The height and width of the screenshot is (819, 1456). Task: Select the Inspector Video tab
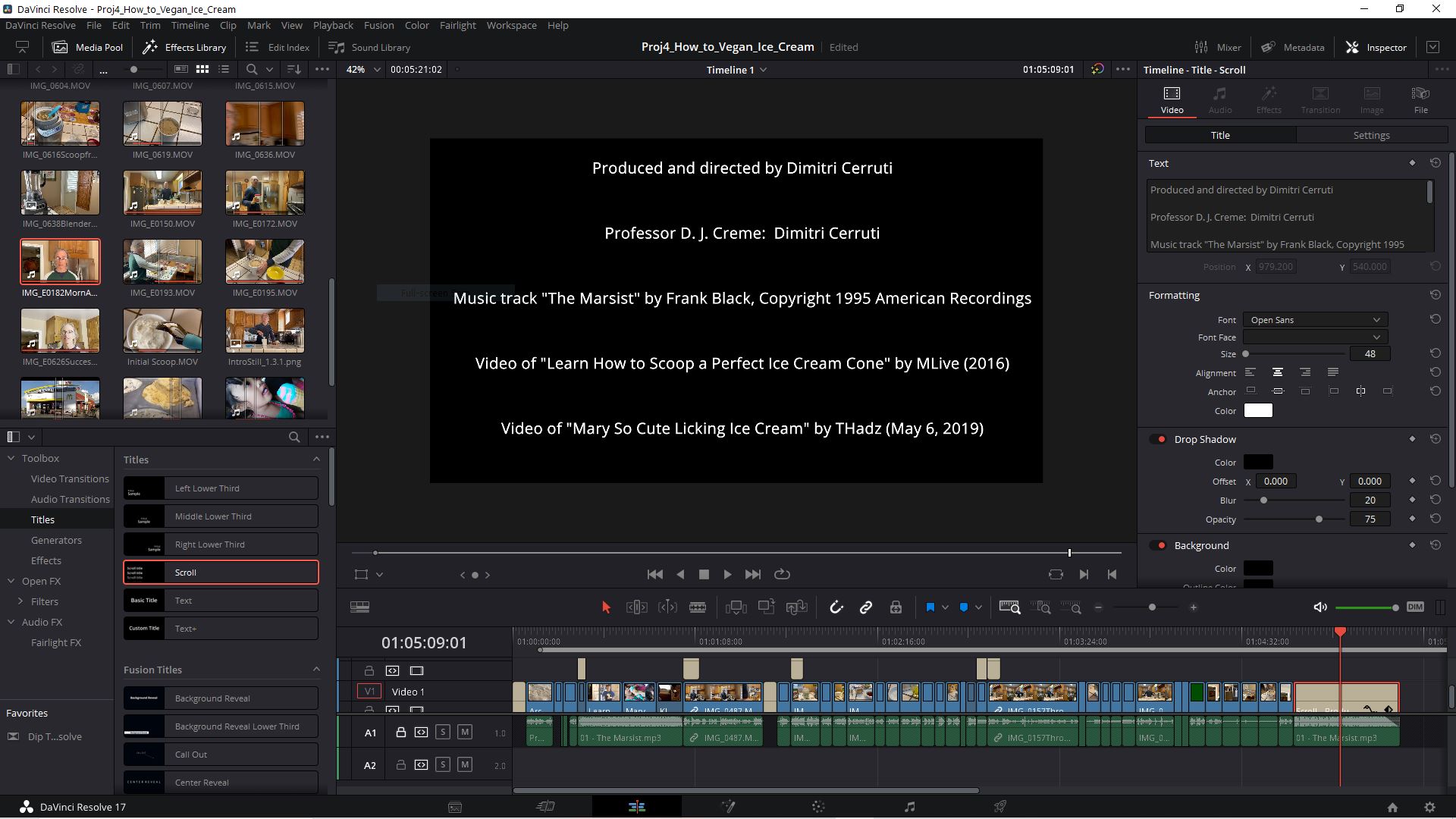pos(1172,99)
